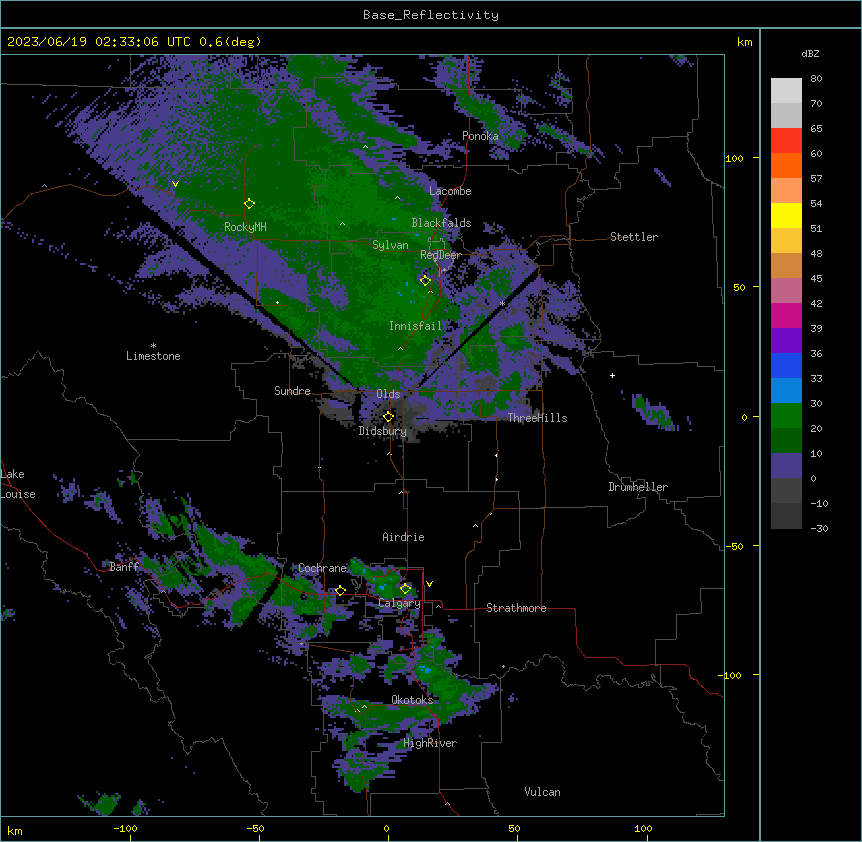Click the Limestone label

[153, 356]
